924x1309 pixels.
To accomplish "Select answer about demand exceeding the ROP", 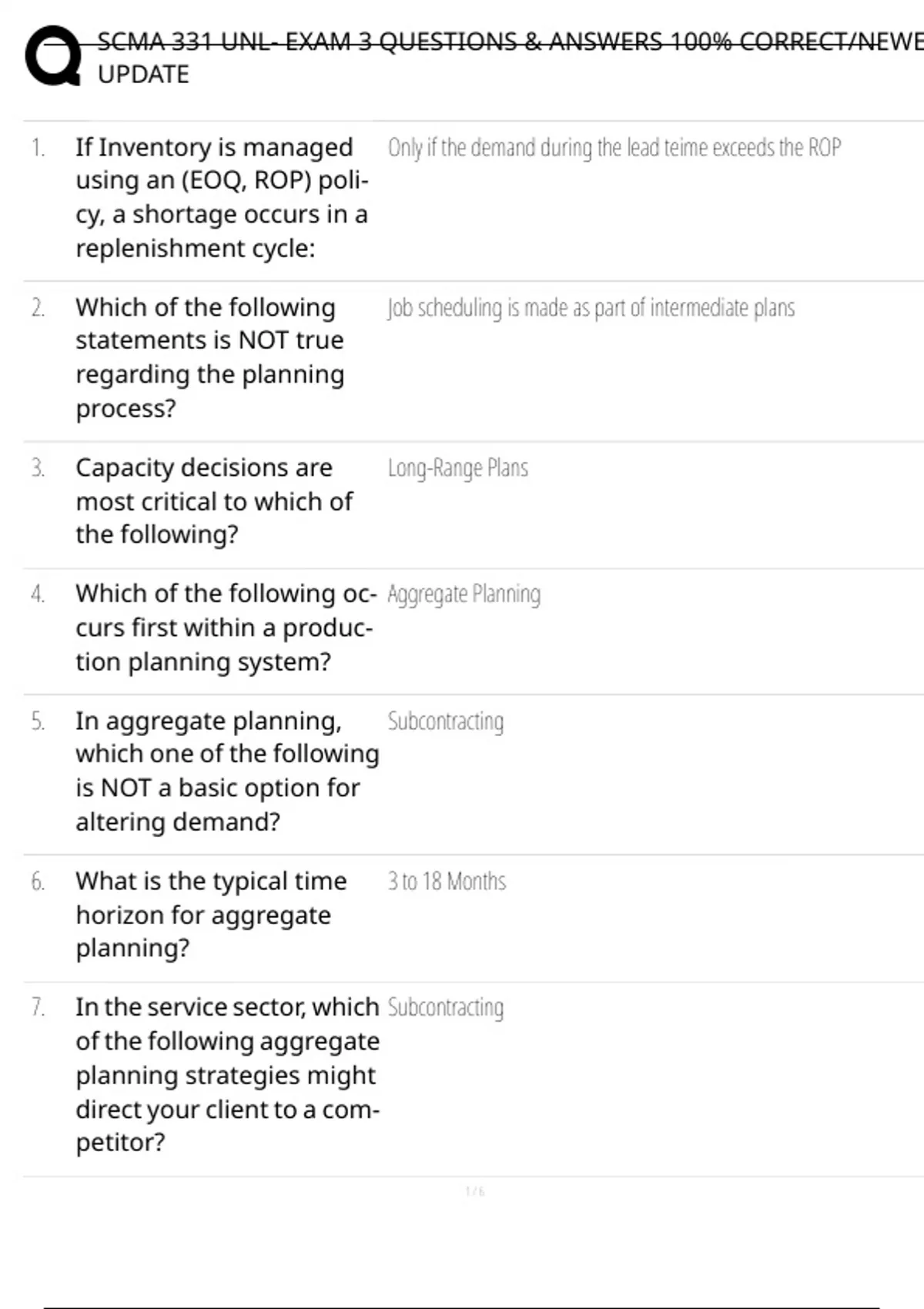I will coord(614,147).
